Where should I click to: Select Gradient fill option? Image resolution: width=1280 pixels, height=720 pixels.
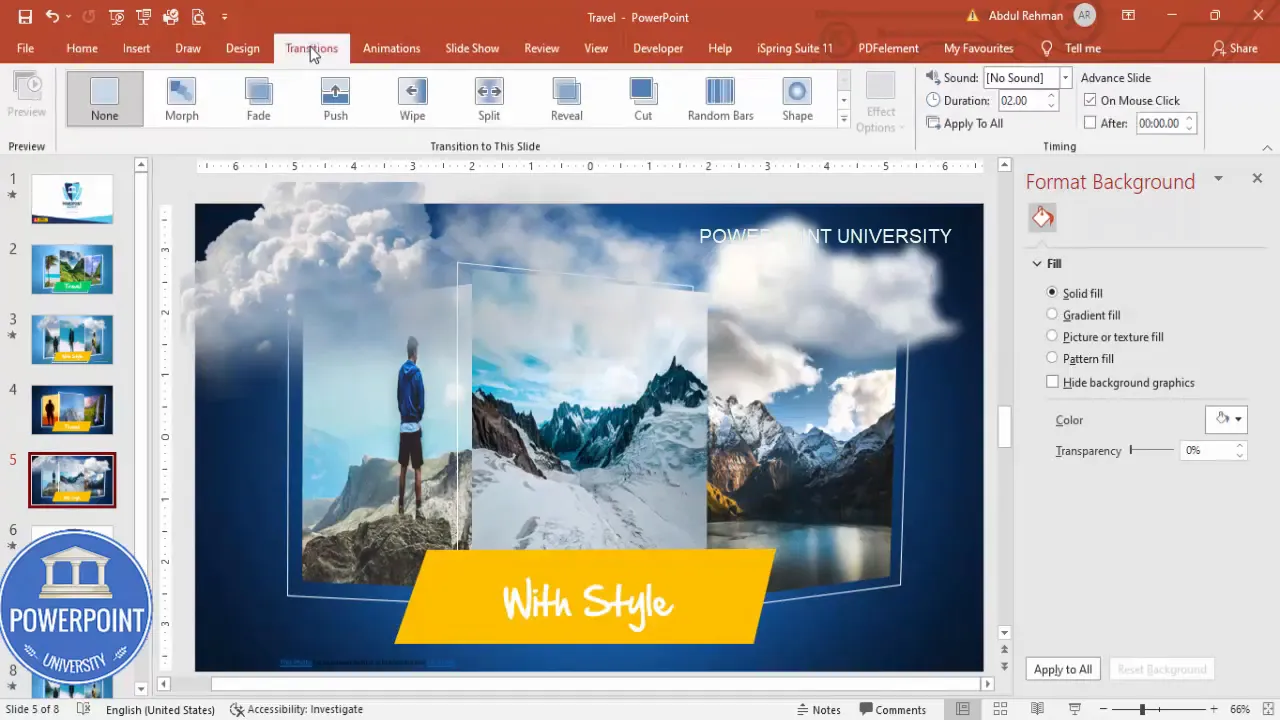(1052, 315)
